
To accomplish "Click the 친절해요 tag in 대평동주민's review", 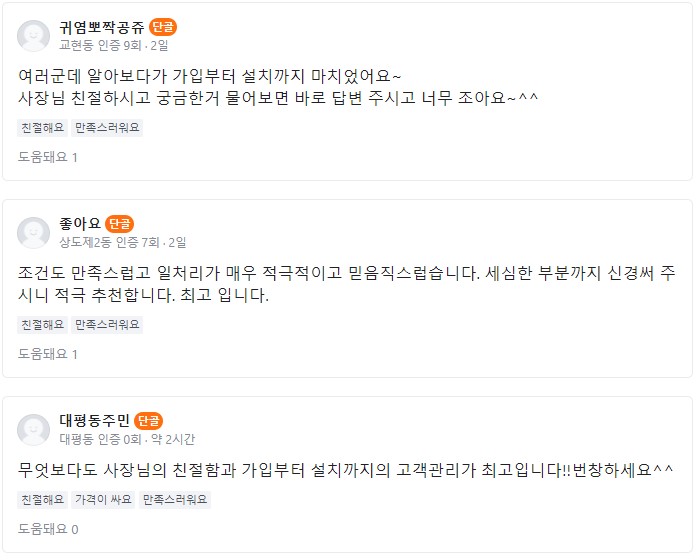I will point(42,500).
